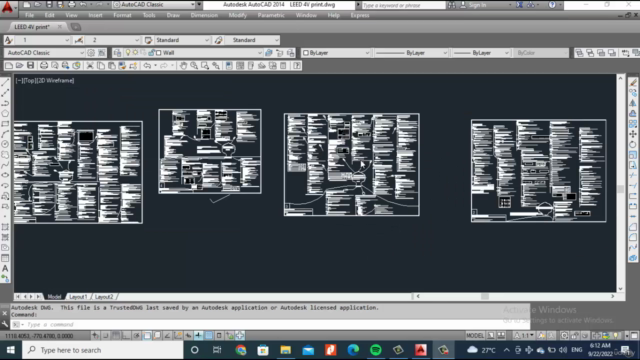
Task: Open the ByLayer linetype dropdown
Action: (x=411, y=53)
